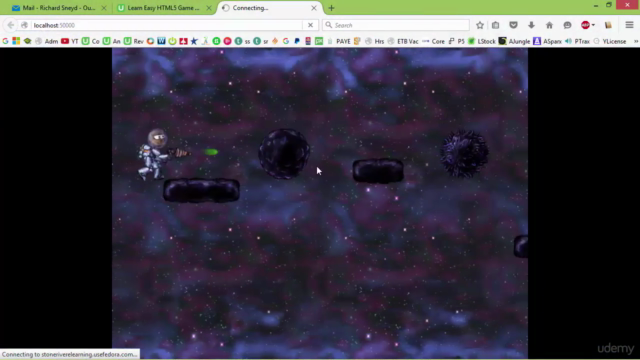Open the AJungle bookmark
640x360 pixels.
[515, 41]
